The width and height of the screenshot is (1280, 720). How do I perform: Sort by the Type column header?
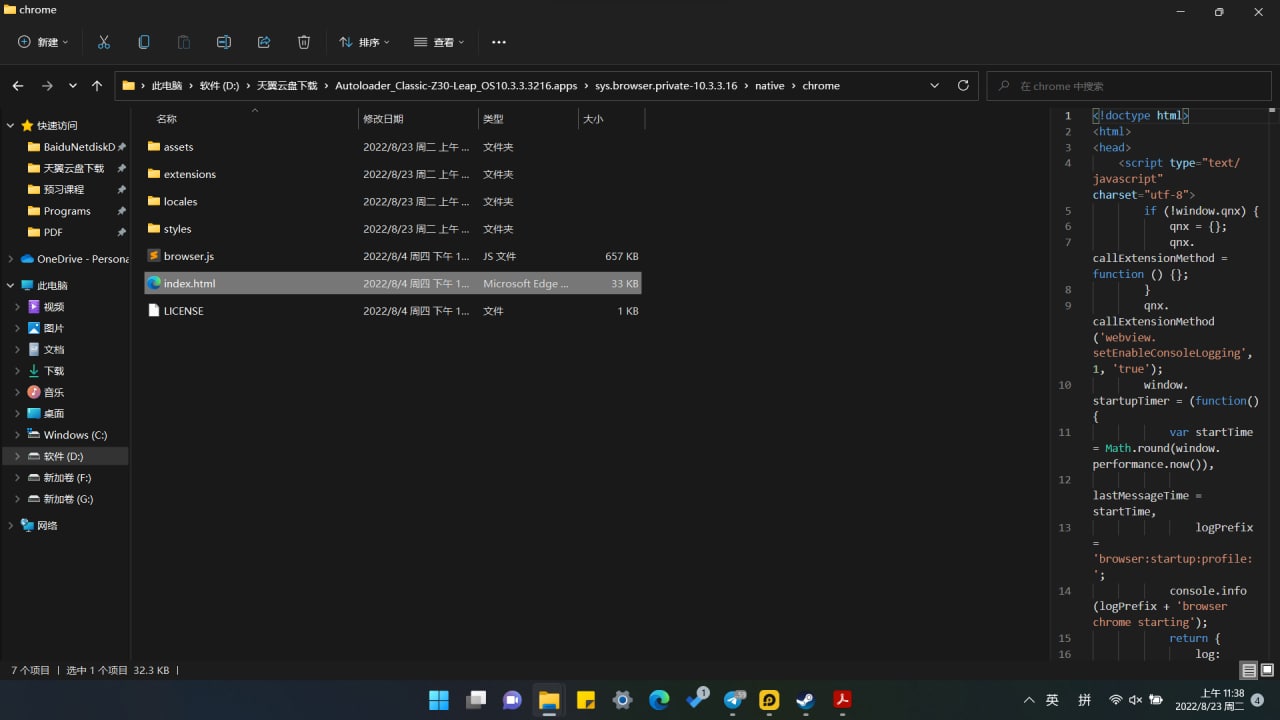coord(528,119)
